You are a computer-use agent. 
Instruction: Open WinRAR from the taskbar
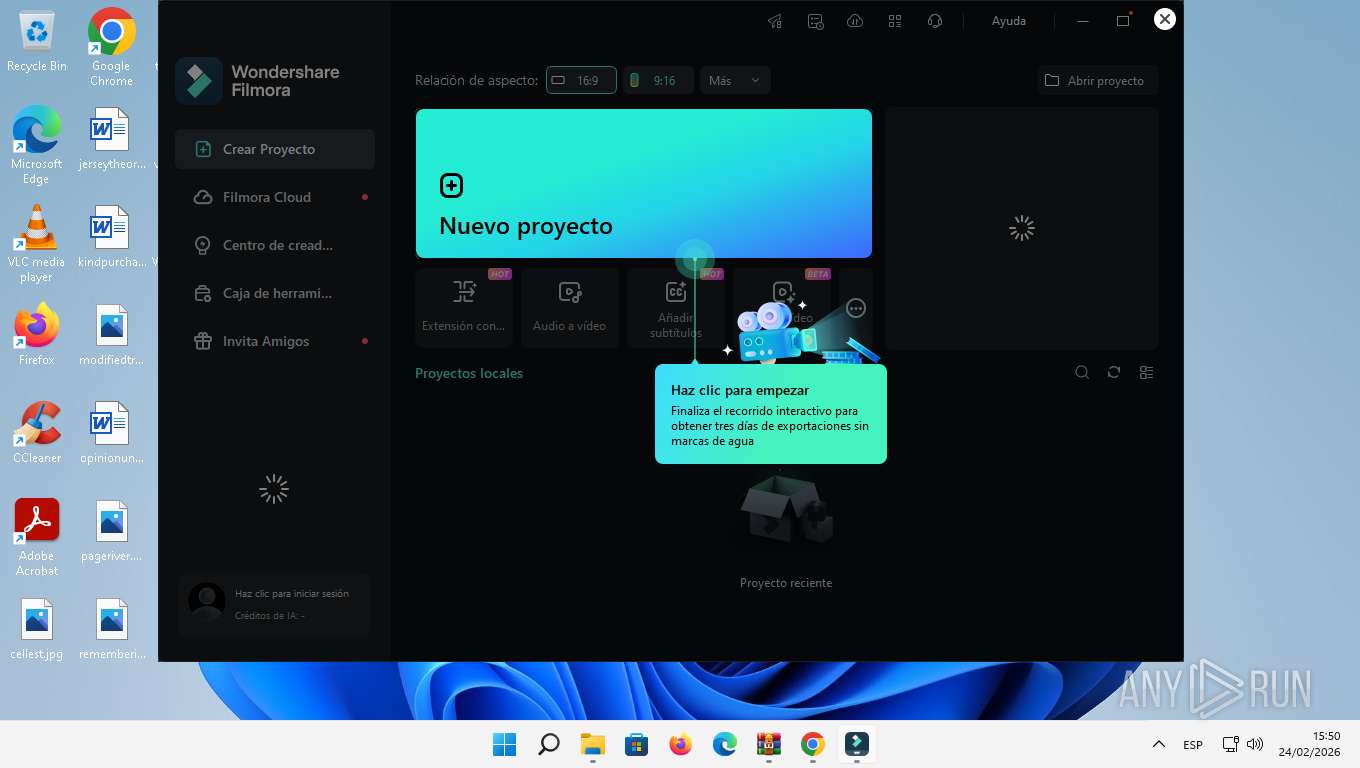point(769,744)
